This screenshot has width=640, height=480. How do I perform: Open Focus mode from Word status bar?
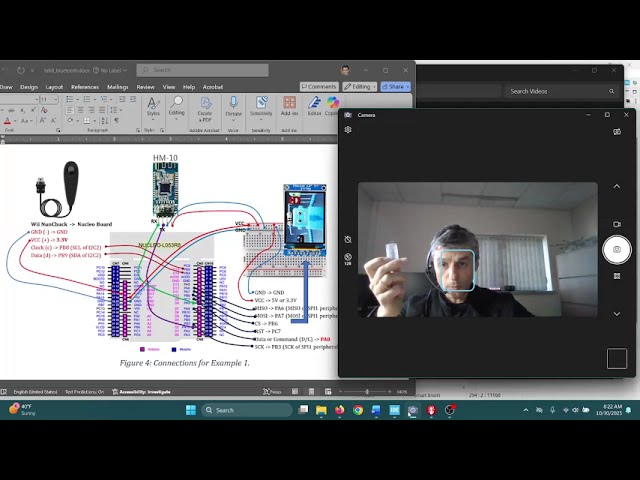(272, 392)
